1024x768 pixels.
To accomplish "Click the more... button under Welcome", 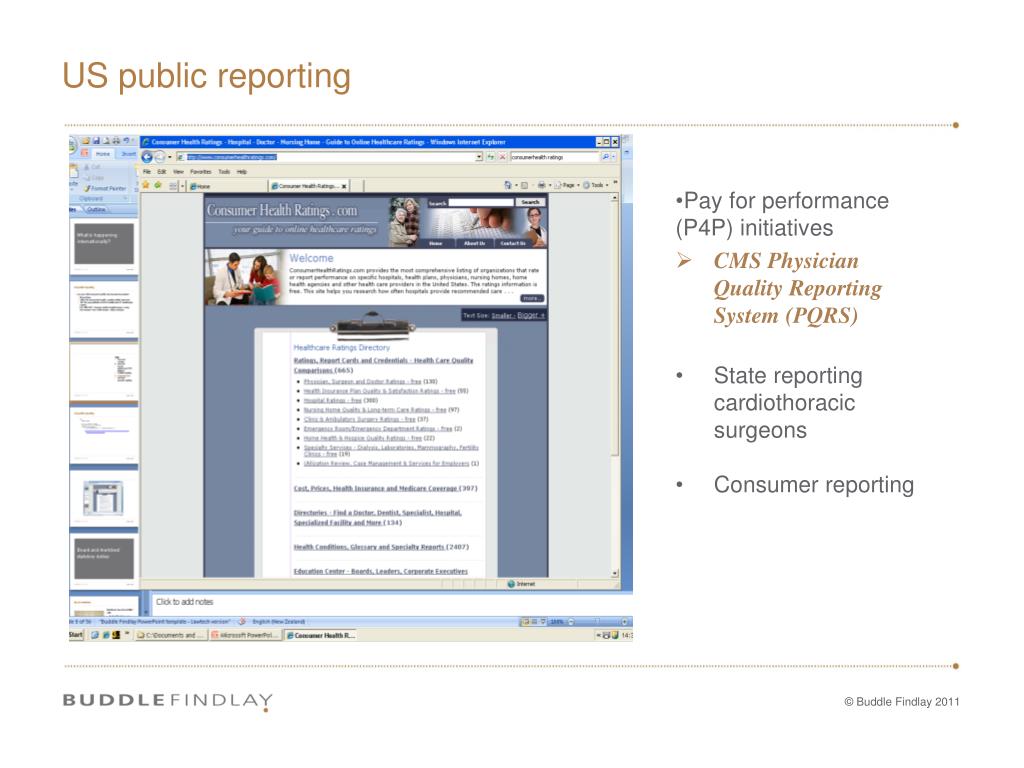I will click(531, 298).
